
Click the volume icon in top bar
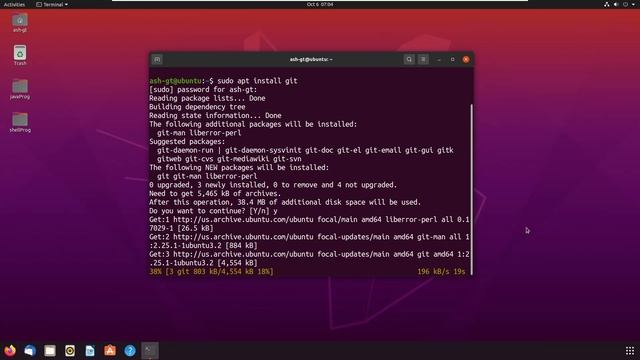click(616, 4)
